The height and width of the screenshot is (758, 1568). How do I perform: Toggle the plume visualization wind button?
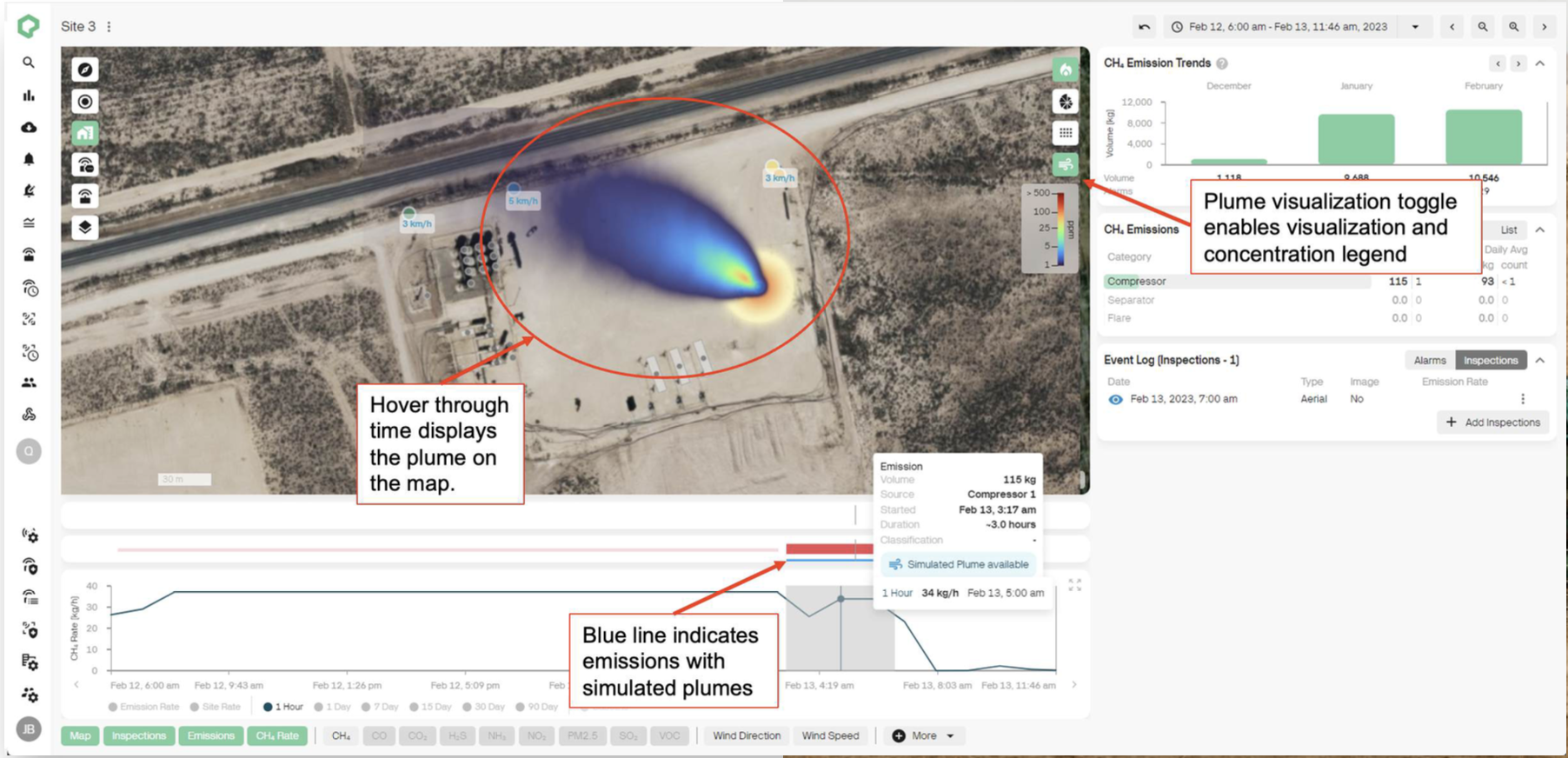click(x=1066, y=164)
